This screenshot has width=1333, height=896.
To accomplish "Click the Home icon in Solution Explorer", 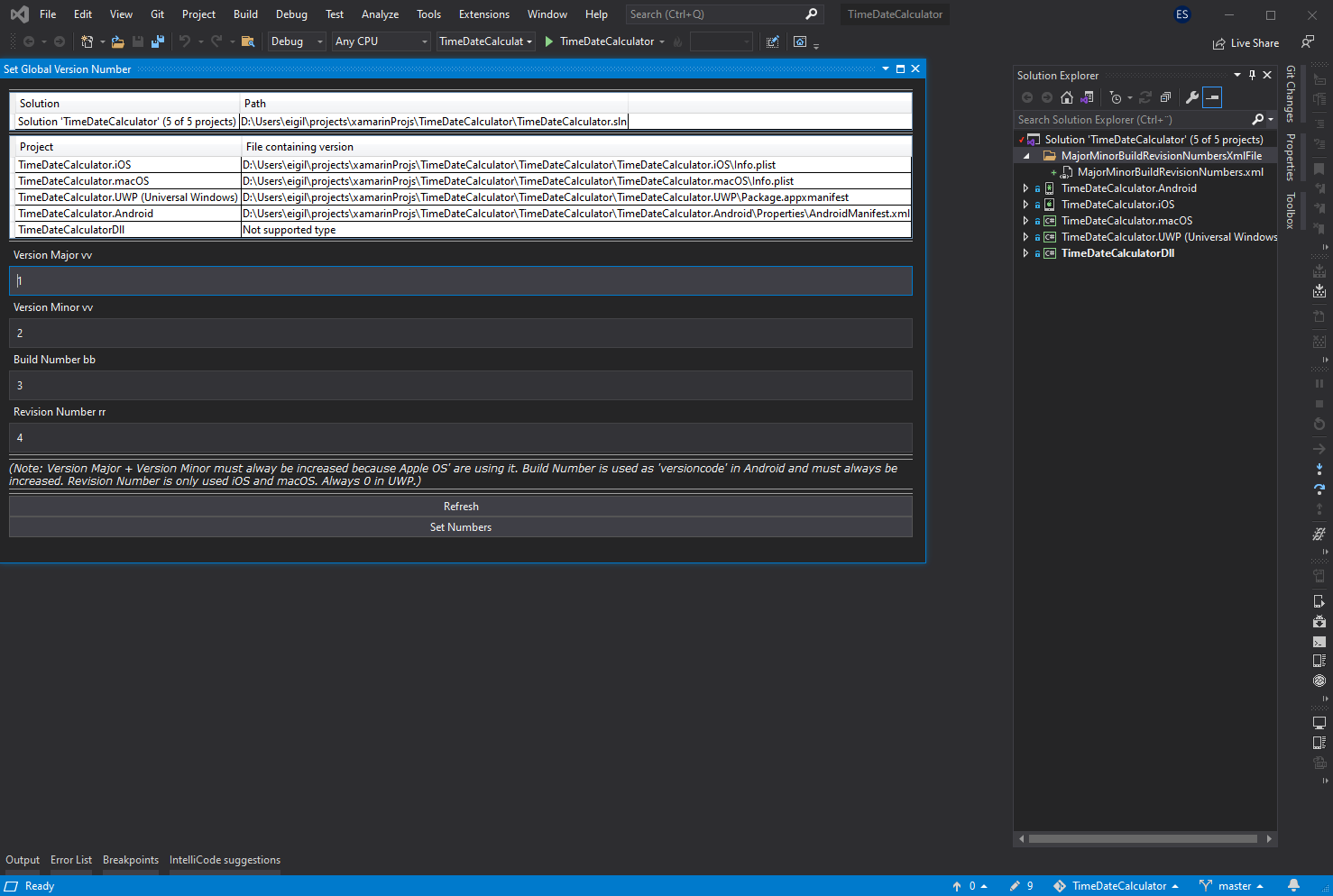I will pos(1067,97).
